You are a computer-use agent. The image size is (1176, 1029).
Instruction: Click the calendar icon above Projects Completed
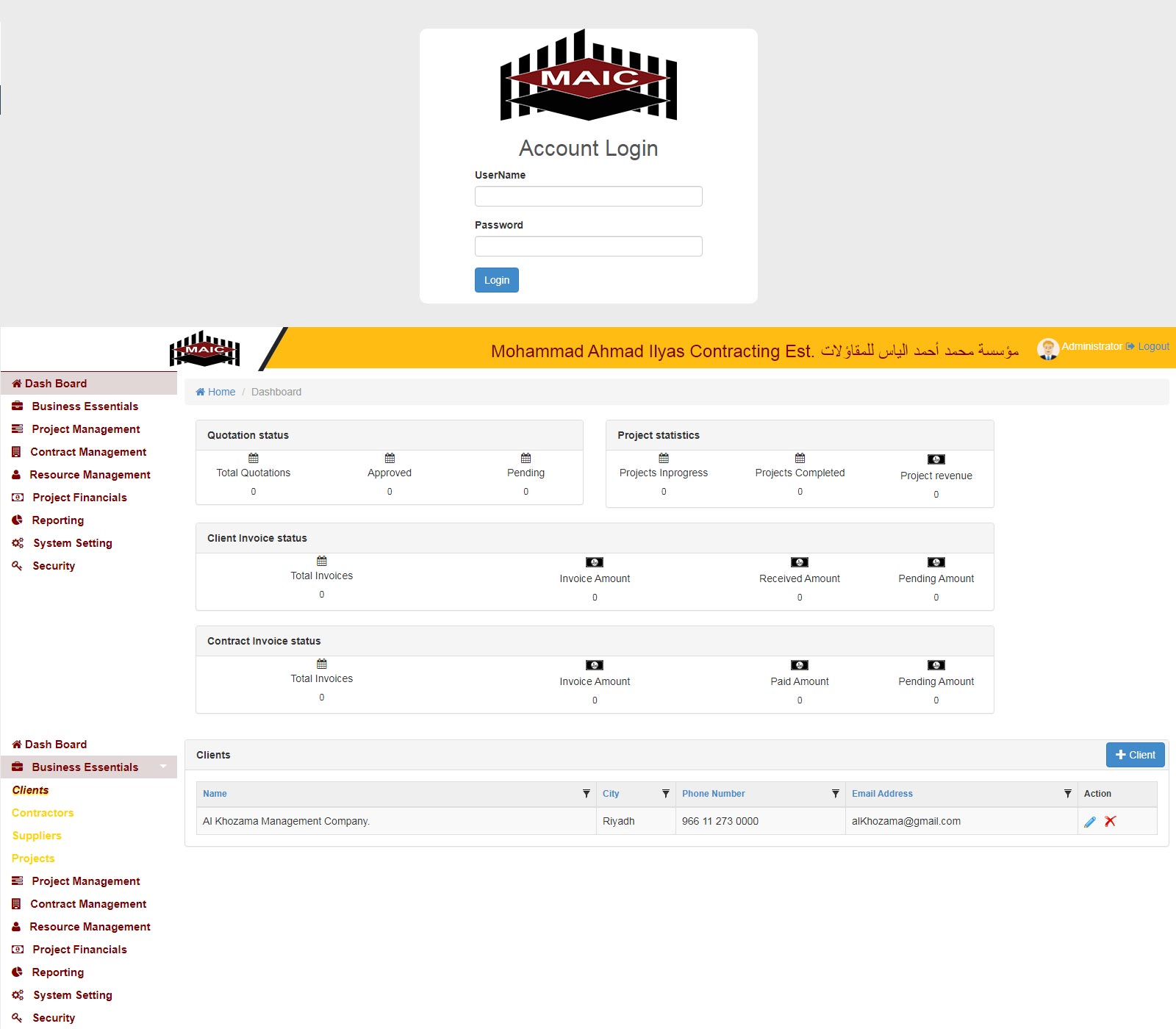[x=800, y=458]
